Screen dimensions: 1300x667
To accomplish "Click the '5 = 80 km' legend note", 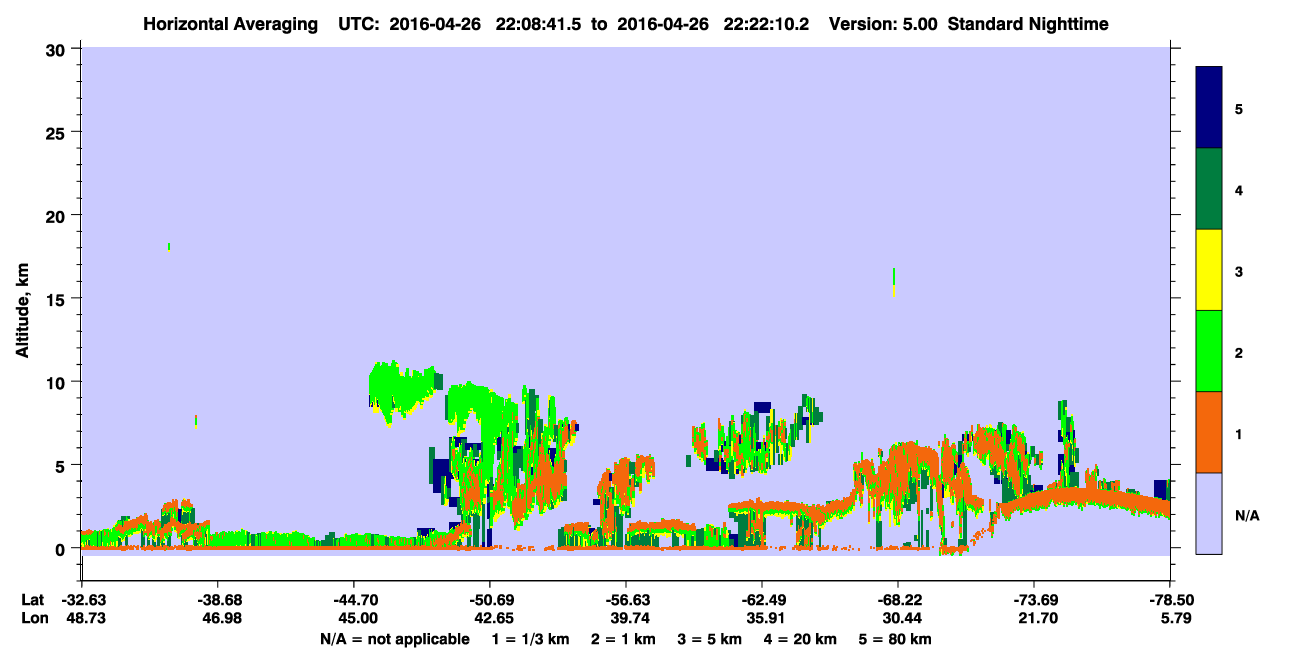I will coord(896,639).
